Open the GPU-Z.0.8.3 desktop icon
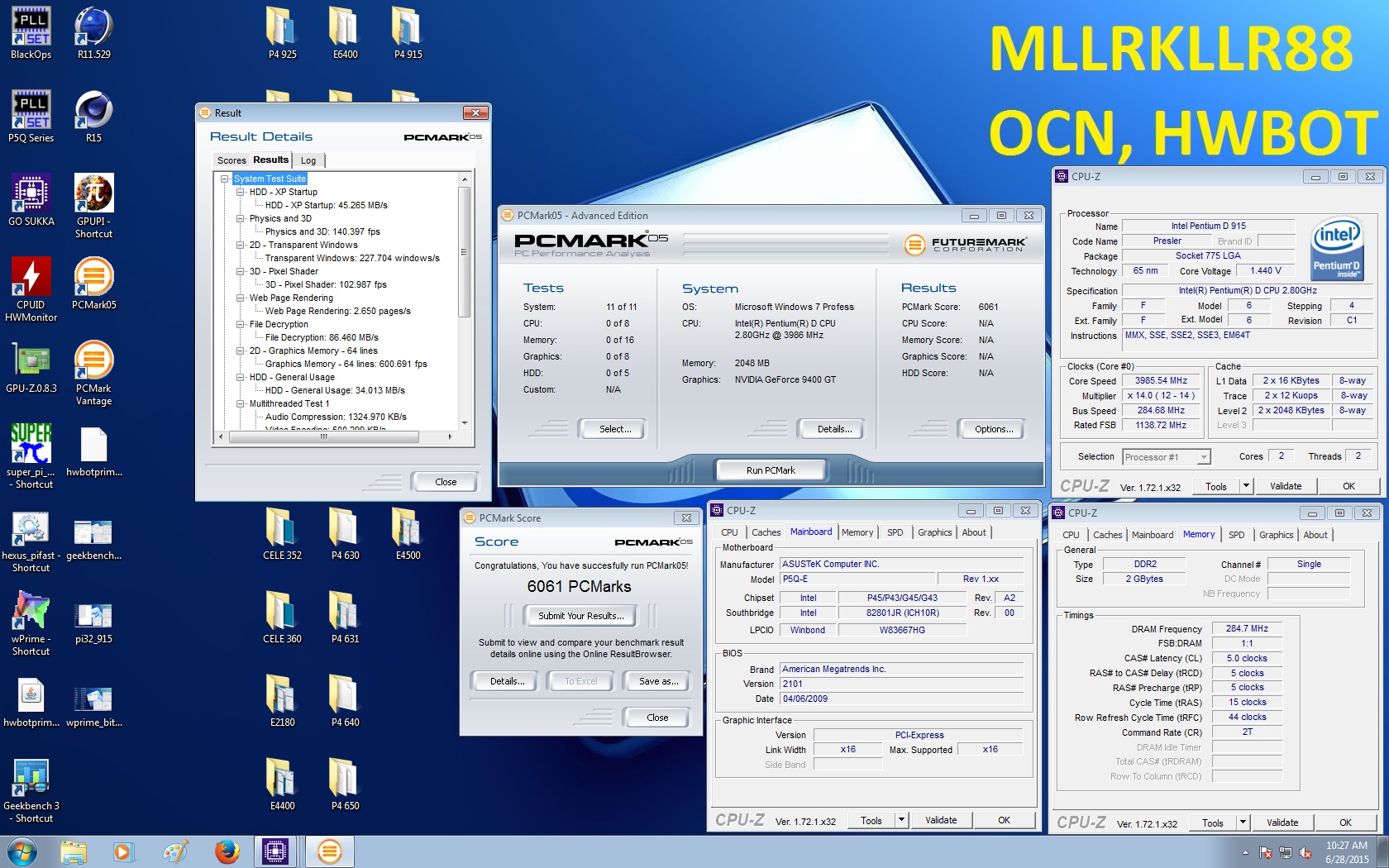 [x=31, y=367]
